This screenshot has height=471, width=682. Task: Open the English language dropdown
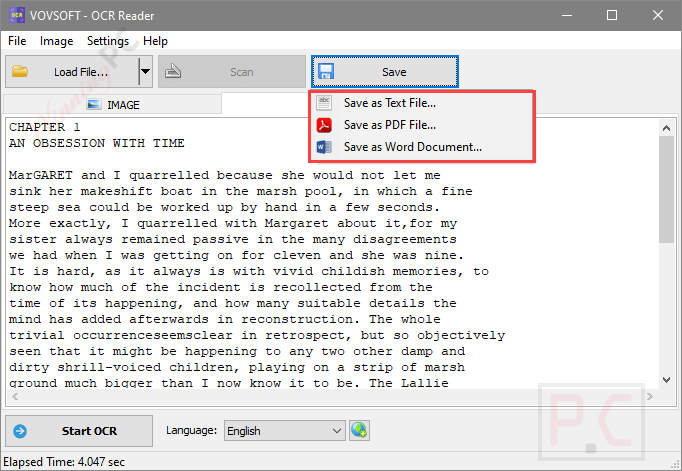[x=285, y=431]
